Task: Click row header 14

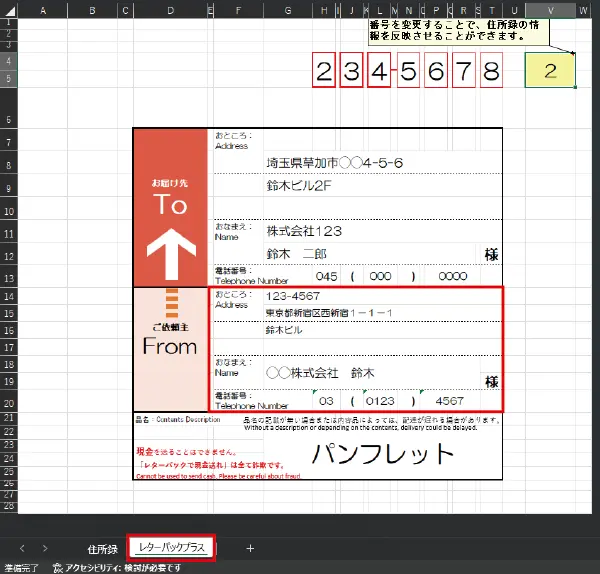Action: [8, 296]
